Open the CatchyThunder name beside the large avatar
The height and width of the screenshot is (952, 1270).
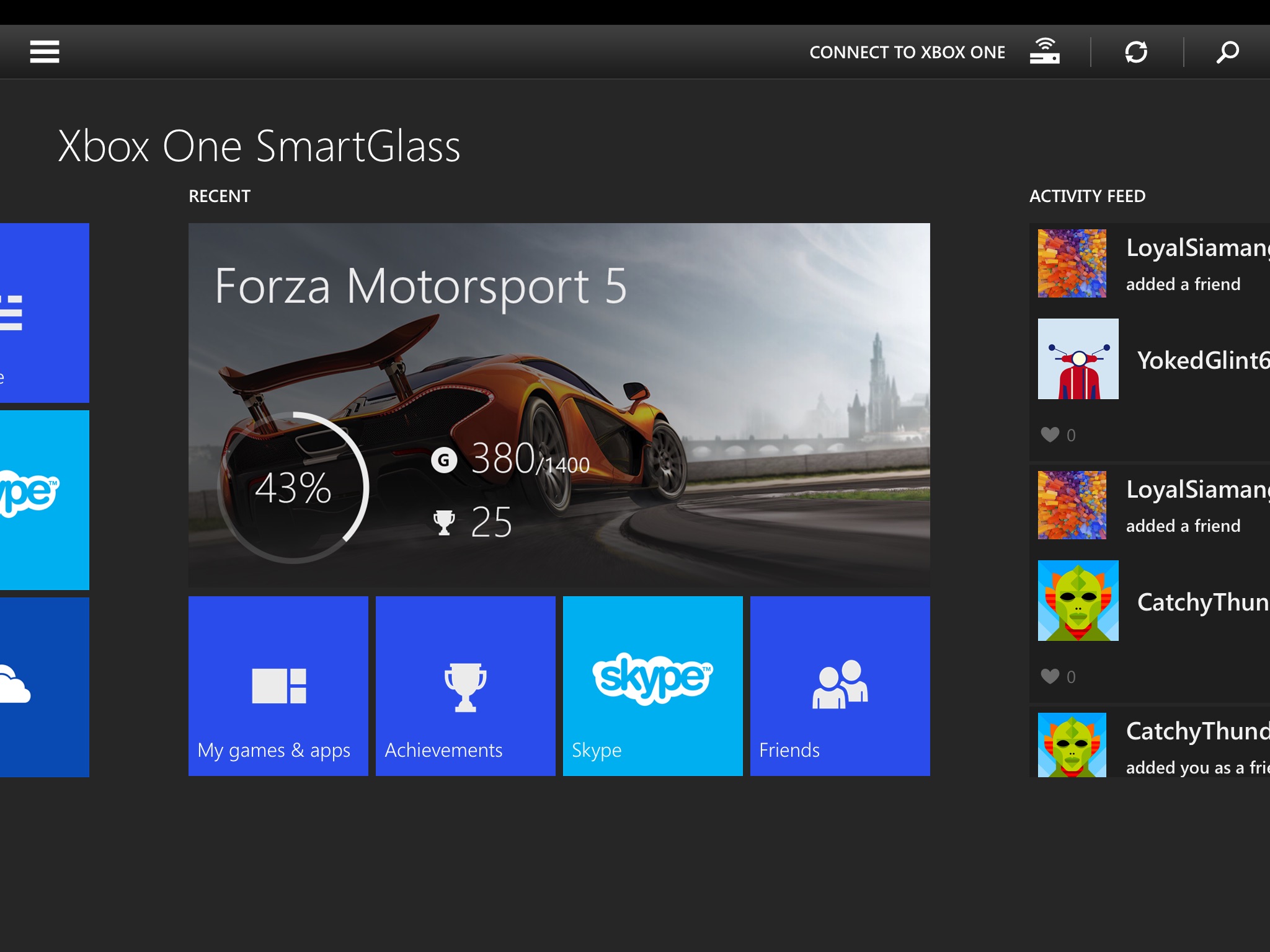coord(1204,602)
